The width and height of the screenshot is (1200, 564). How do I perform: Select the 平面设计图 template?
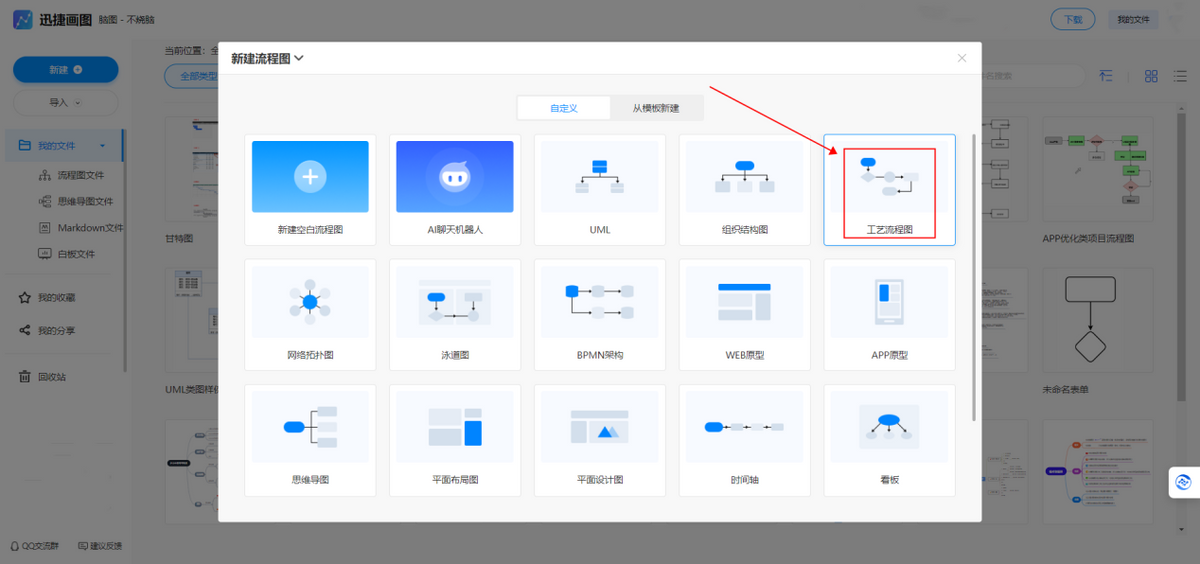(x=600, y=440)
